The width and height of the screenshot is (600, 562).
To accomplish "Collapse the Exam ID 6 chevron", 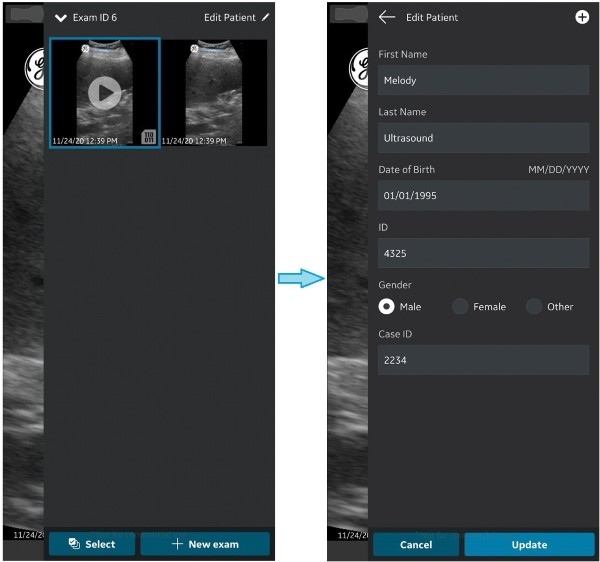I will click(x=61, y=18).
